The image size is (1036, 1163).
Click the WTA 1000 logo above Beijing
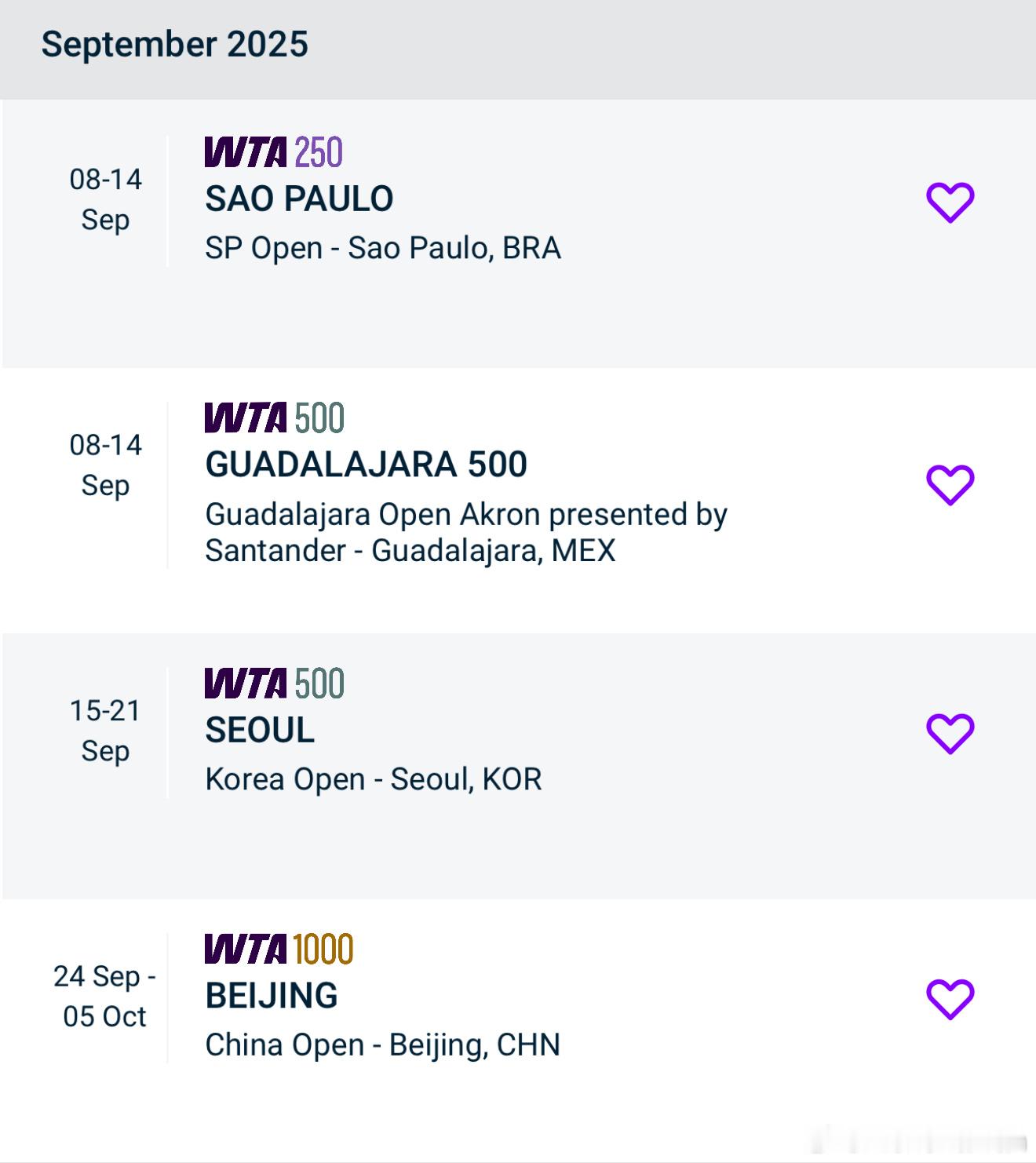[279, 949]
